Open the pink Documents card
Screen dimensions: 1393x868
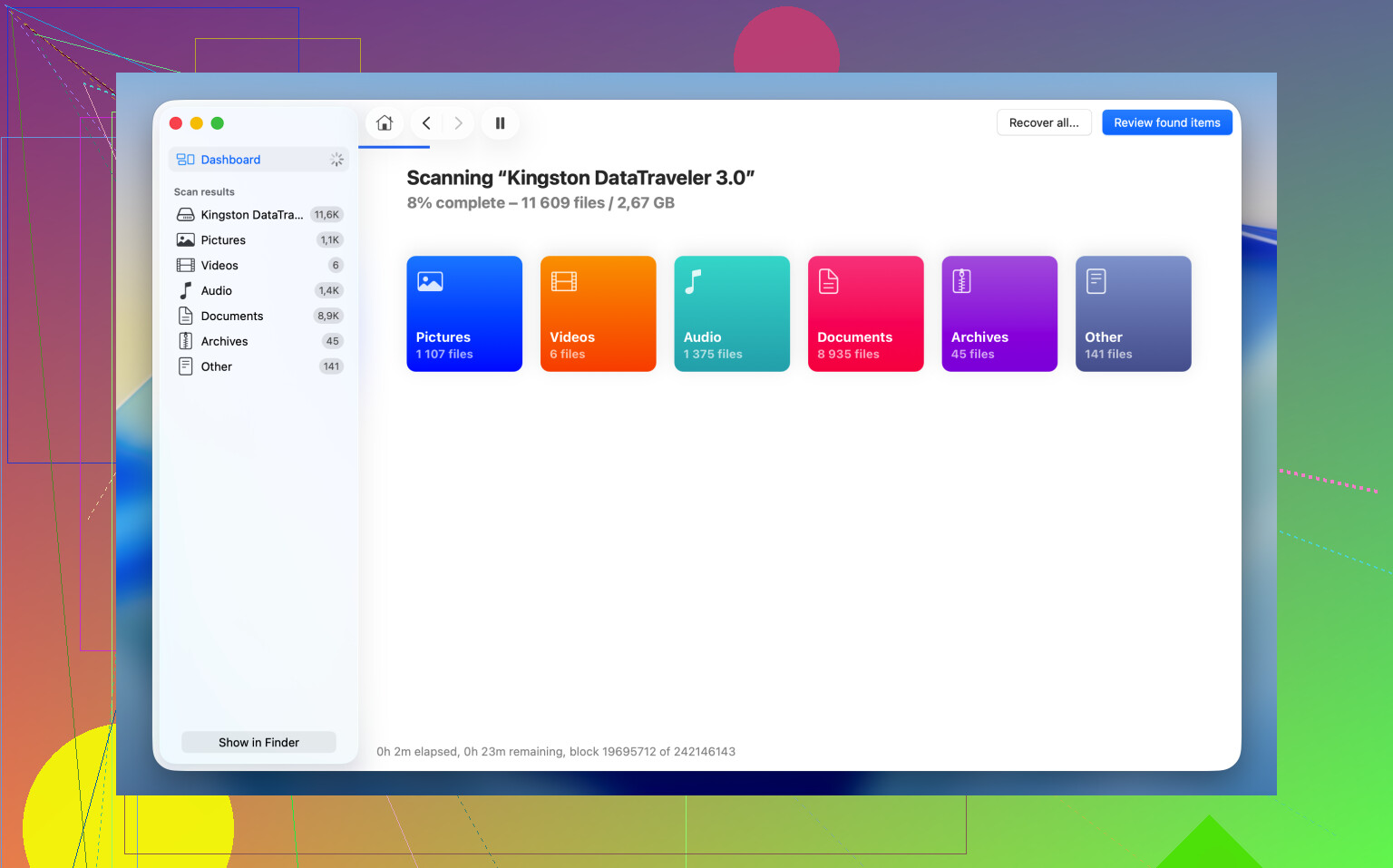click(866, 314)
